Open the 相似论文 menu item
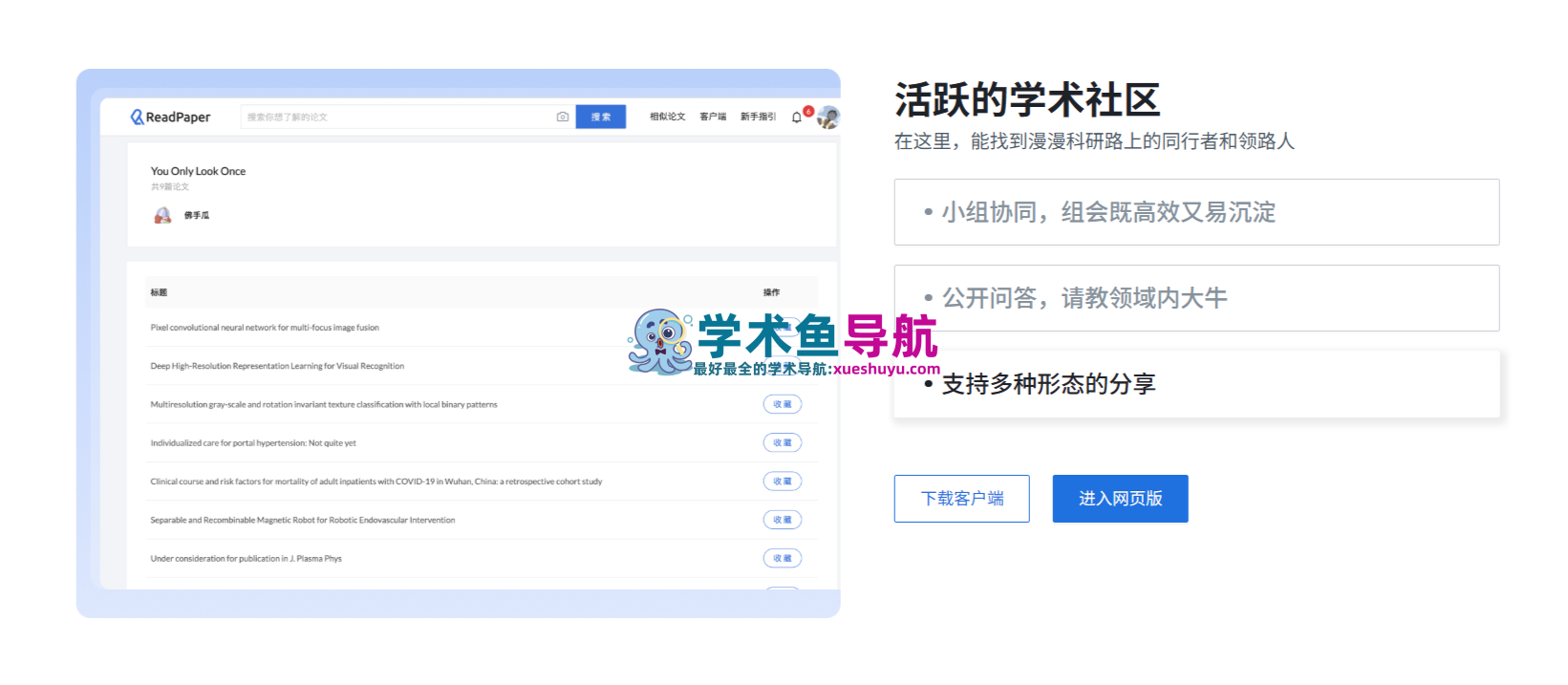Screen dimensions: 1568x685 coord(668,117)
